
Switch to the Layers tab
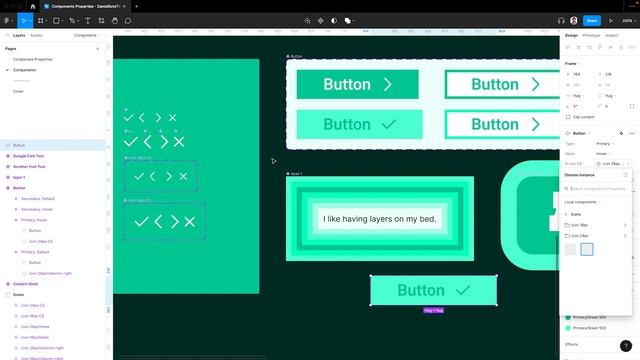coord(19,36)
